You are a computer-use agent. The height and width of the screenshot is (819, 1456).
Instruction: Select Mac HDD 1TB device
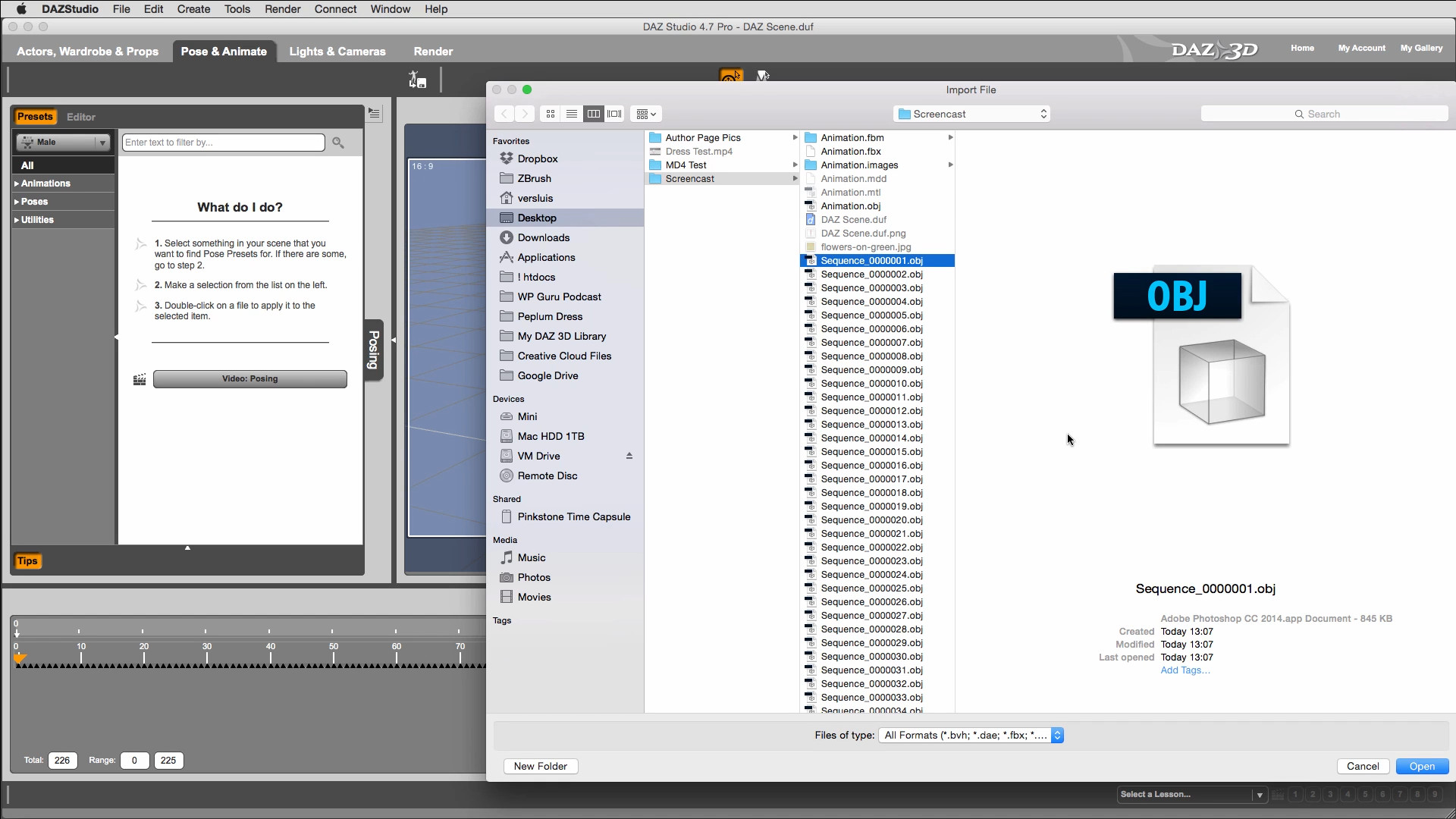tap(551, 436)
